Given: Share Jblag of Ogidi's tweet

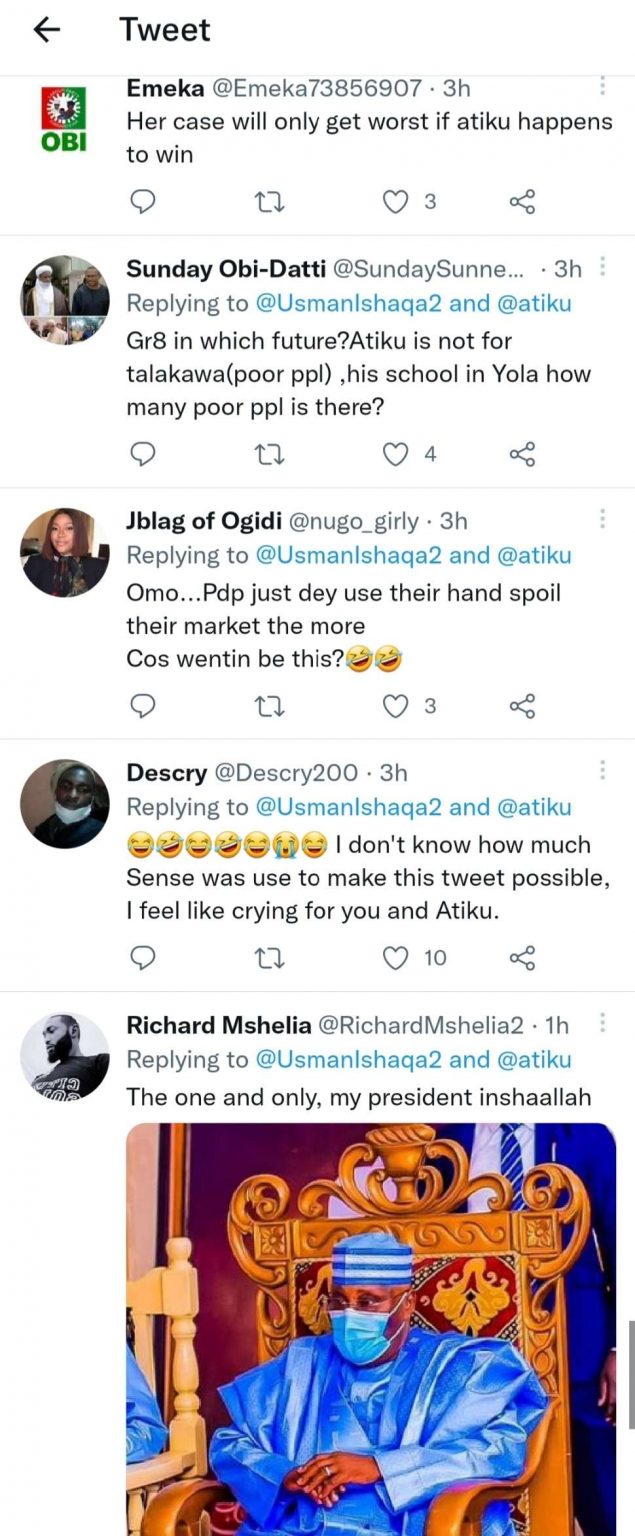Looking at the screenshot, I should (522, 706).
